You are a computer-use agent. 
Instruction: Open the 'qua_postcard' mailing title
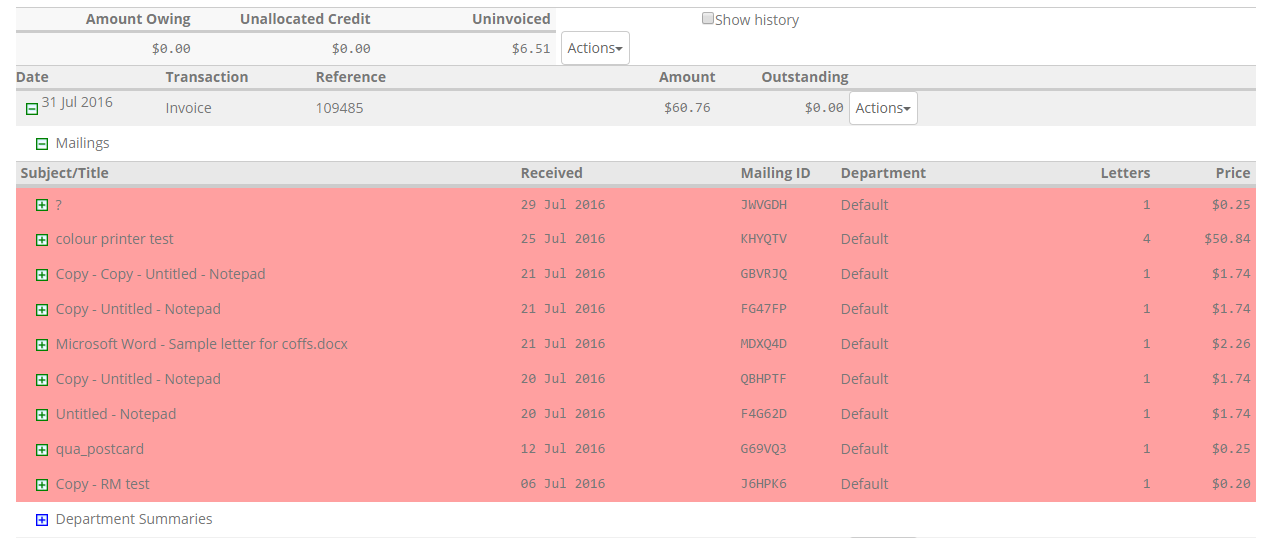point(100,449)
